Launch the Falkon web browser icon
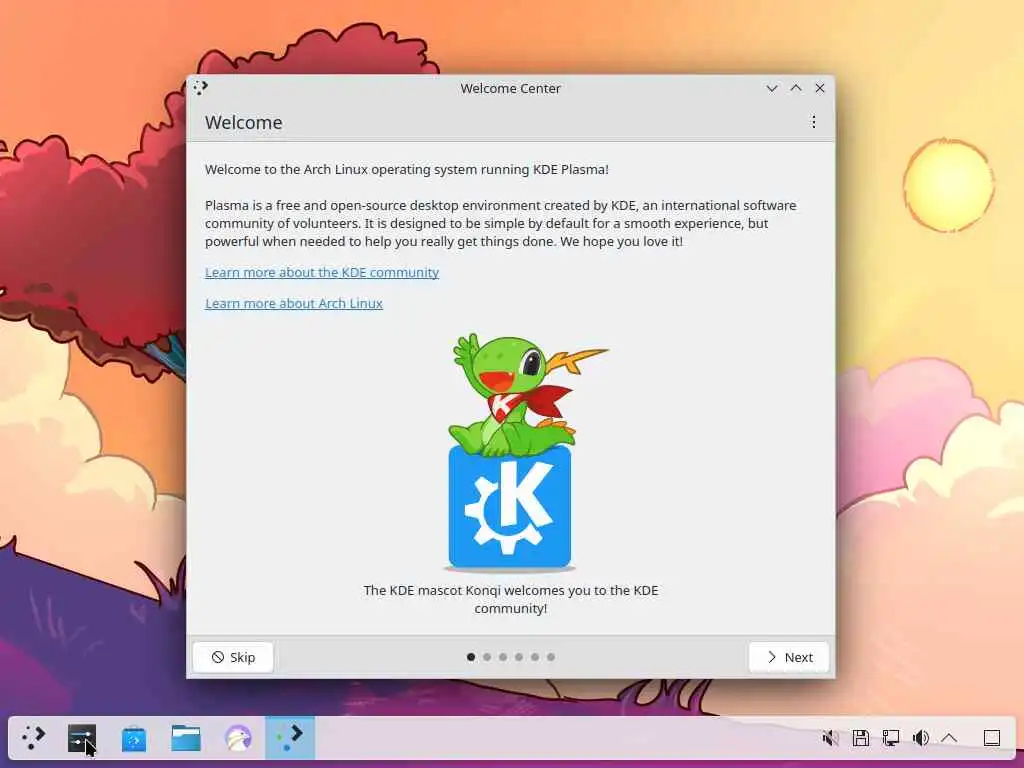Viewport: 1024px width, 768px height. pyautogui.click(x=238, y=739)
